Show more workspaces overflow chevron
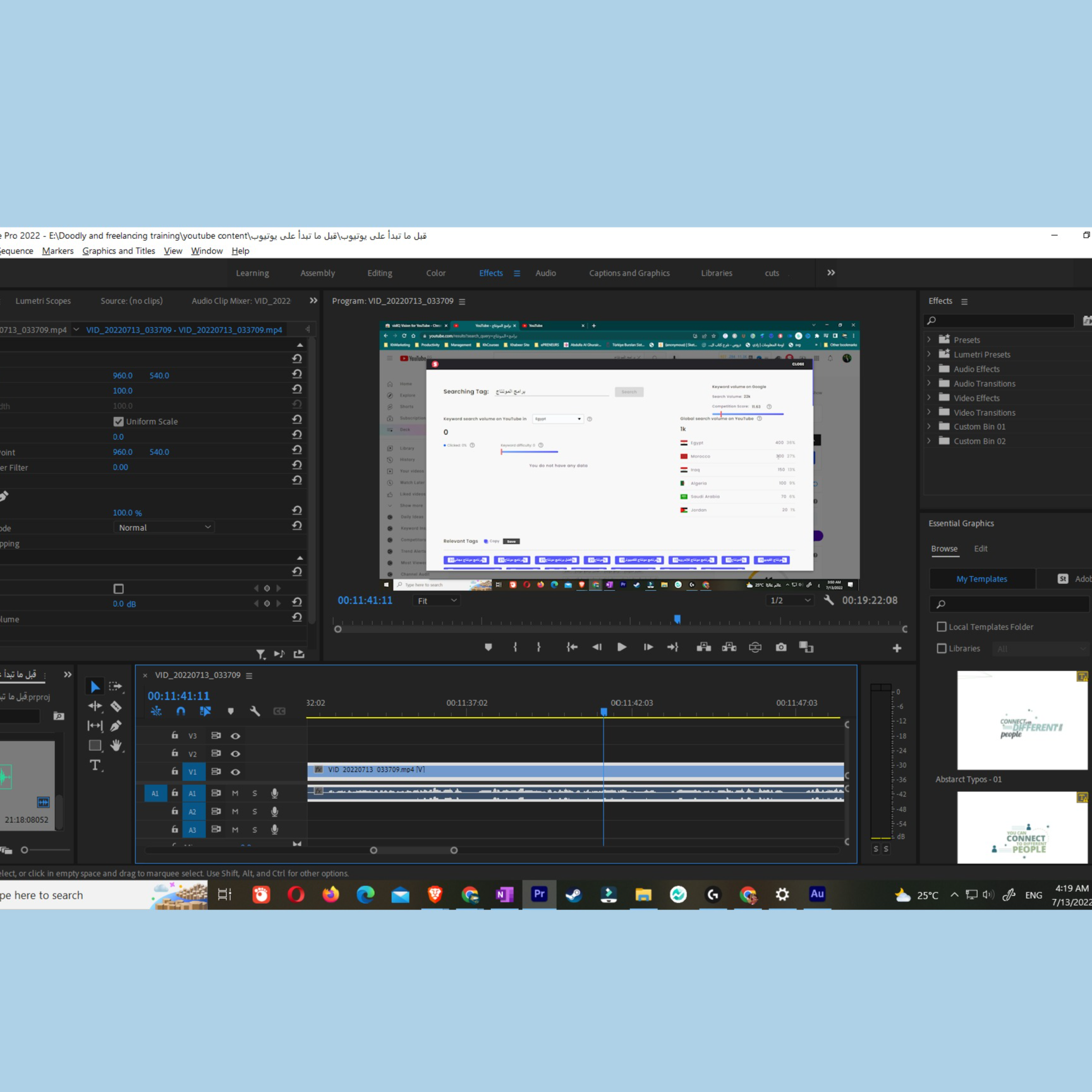Viewport: 1092px width, 1092px height. (831, 273)
